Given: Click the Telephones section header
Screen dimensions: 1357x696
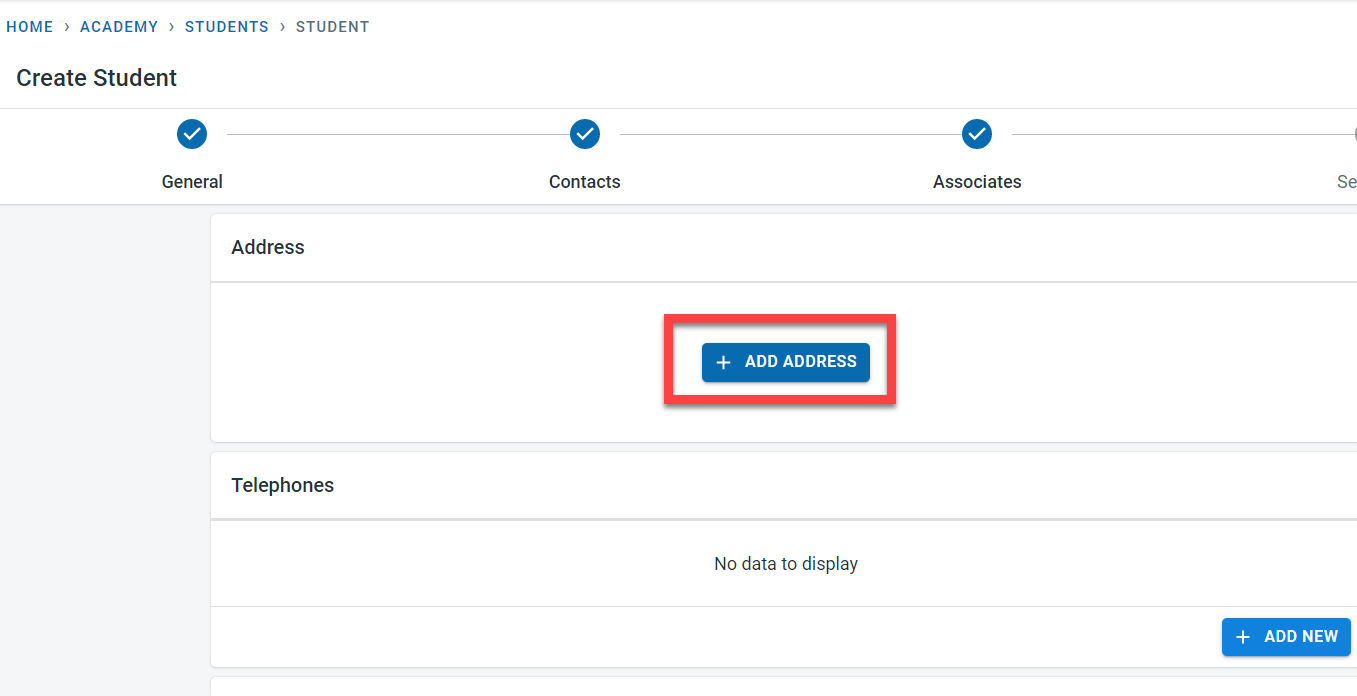Looking at the screenshot, I should pos(283,485).
